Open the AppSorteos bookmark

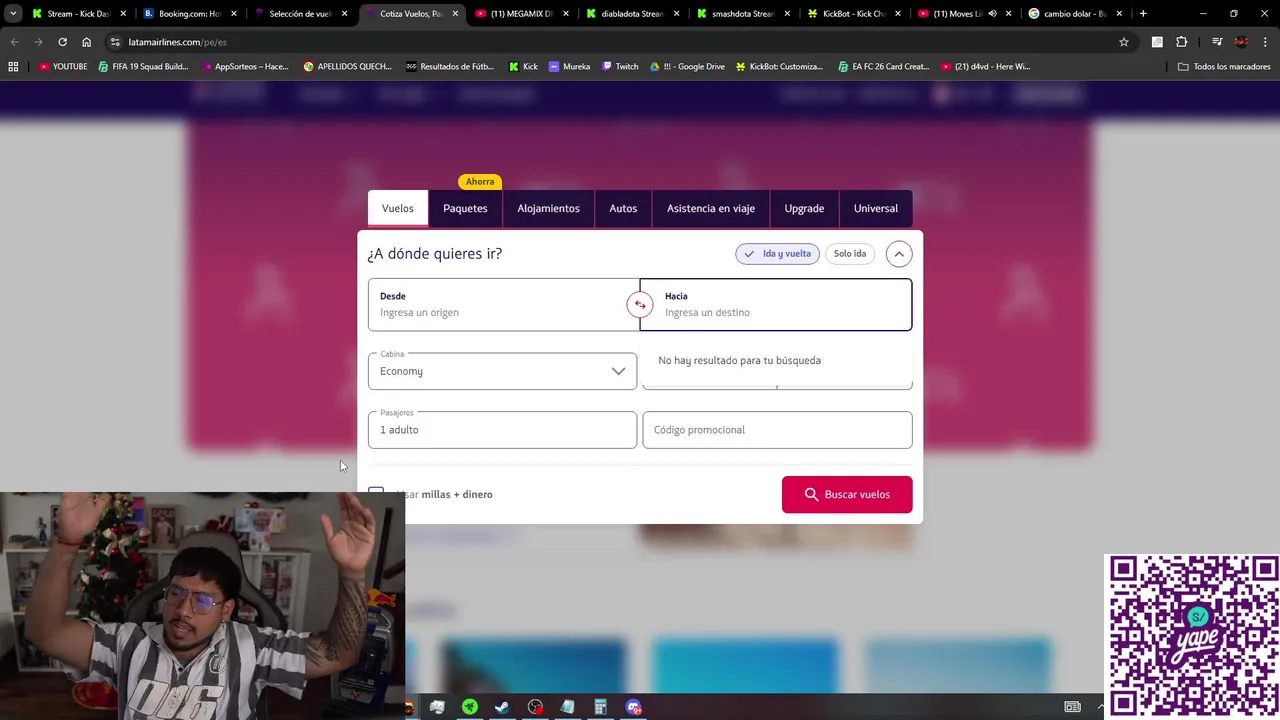pos(245,67)
